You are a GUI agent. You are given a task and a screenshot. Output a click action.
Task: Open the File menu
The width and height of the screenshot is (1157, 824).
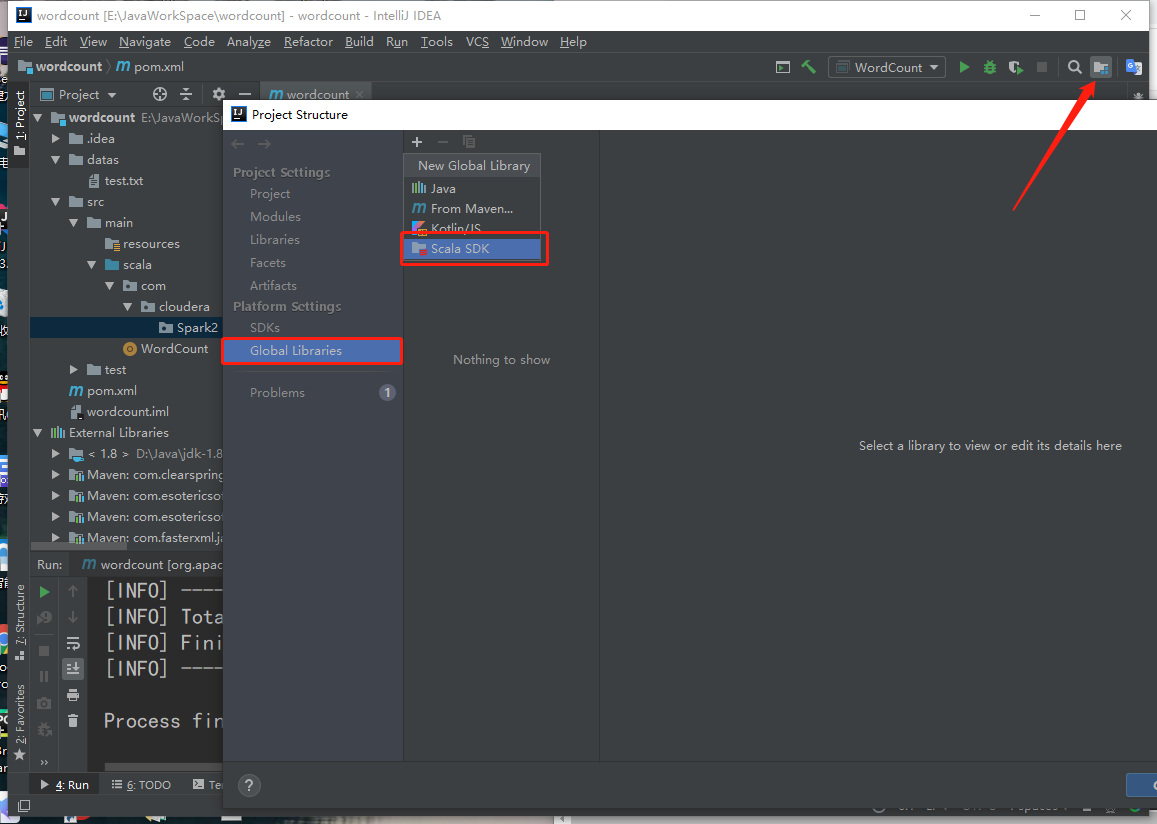(x=24, y=42)
